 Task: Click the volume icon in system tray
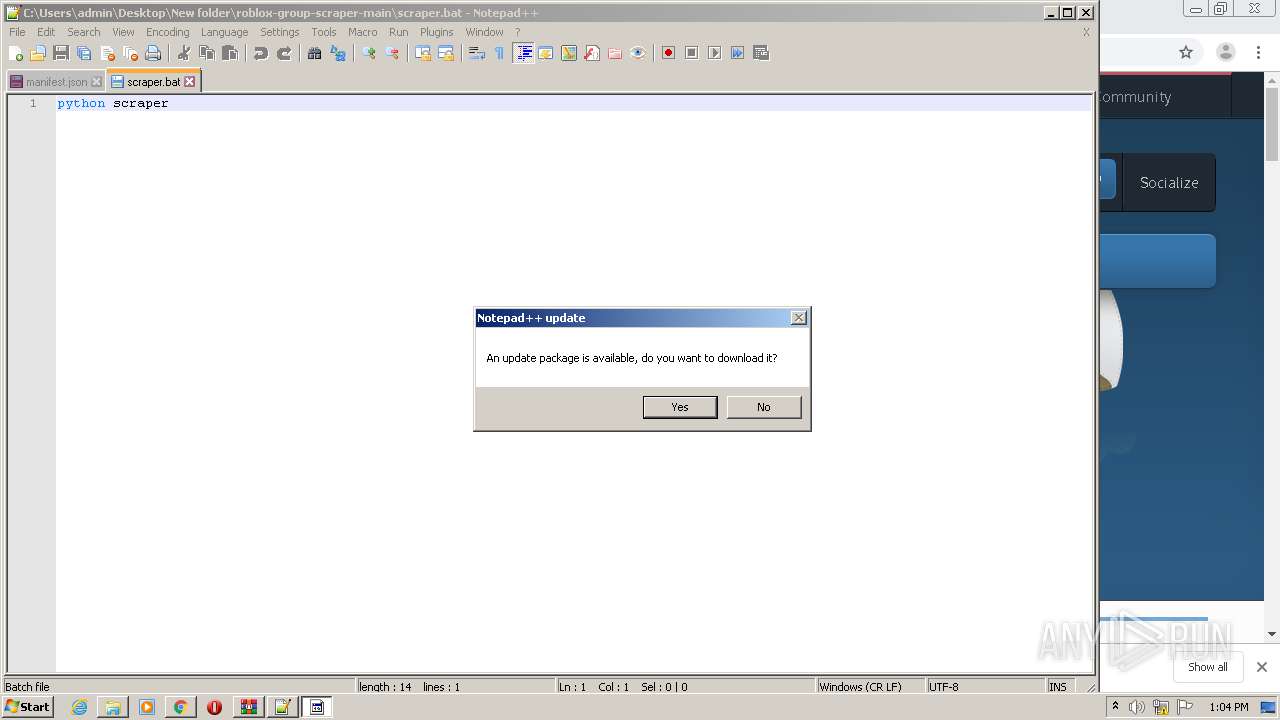pos(1137,707)
